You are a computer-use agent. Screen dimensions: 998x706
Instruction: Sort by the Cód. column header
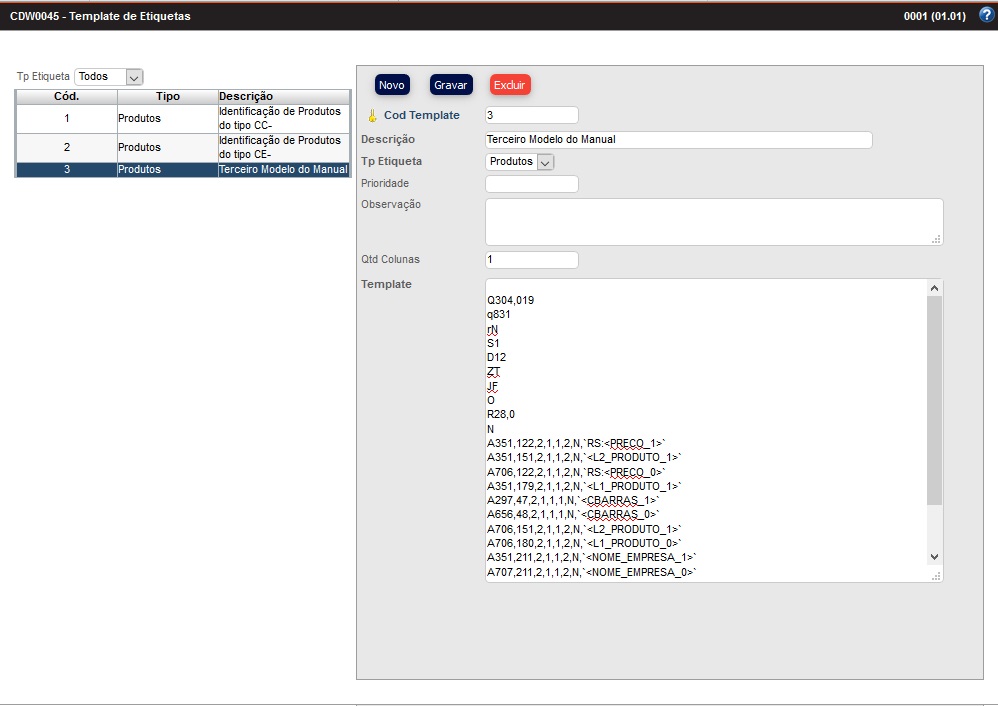[66, 97]
